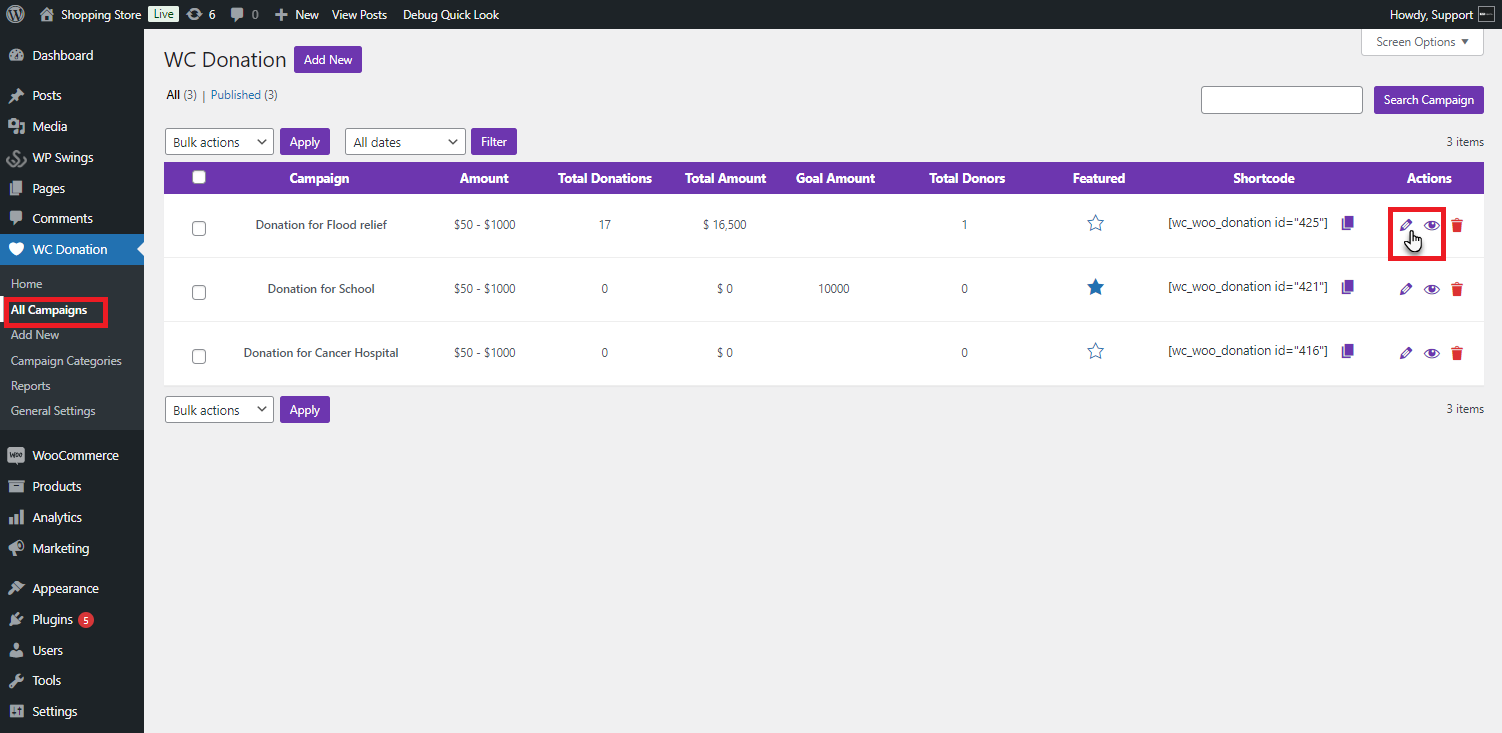The height and width of the screenshot is (733, 1502).
Task: Expand the Screen Options panel
Action: click(1422, 42)
